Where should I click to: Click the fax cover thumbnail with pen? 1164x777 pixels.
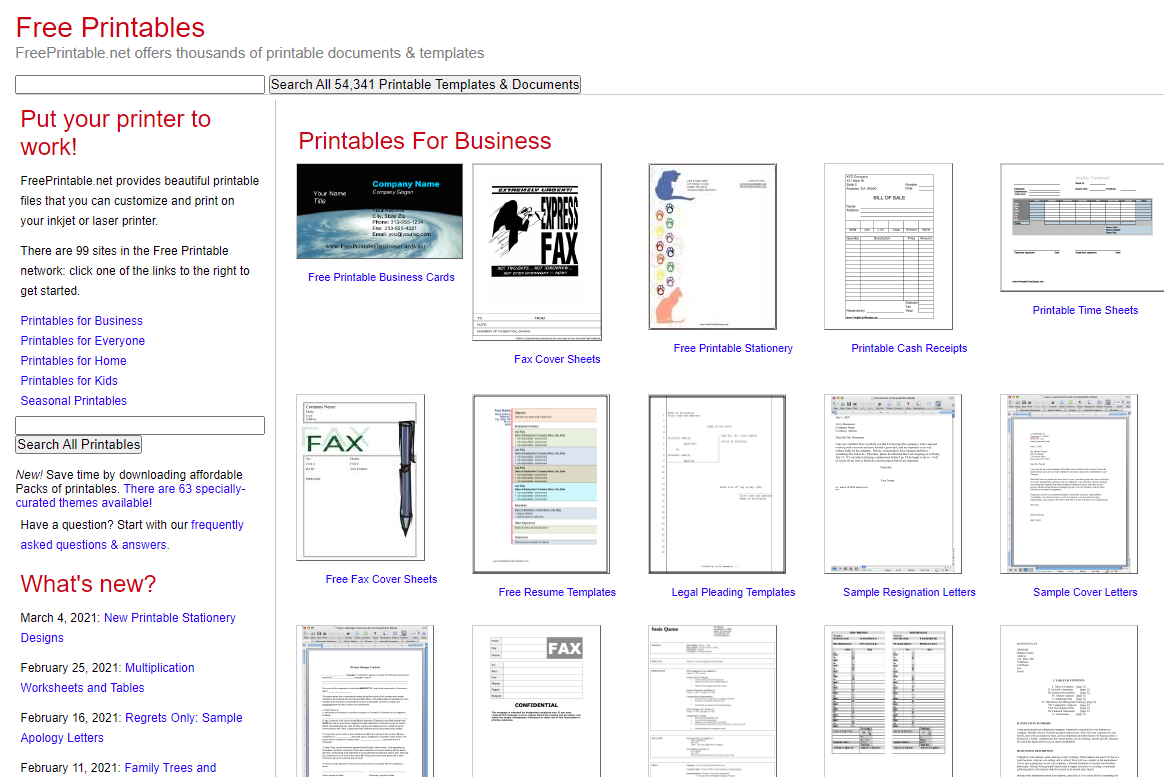point(361,477)
